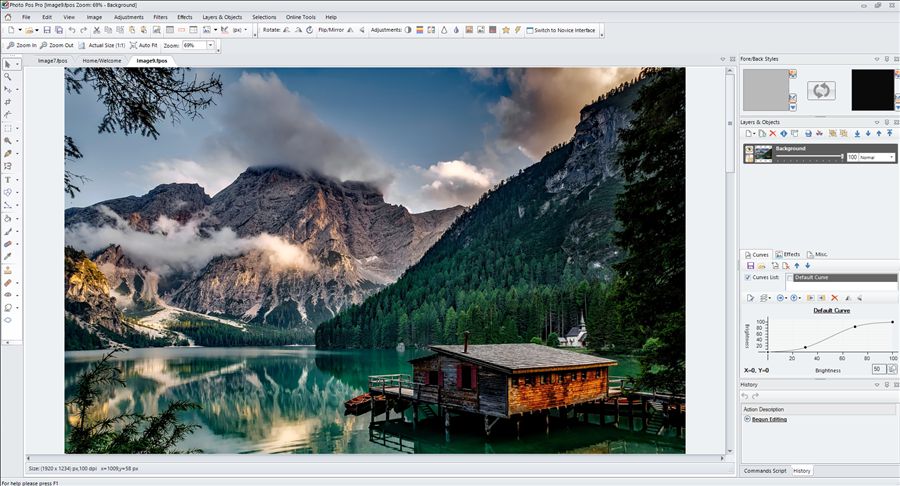
Task: Click the Save icon in the main toolbar
Action: 47,30
